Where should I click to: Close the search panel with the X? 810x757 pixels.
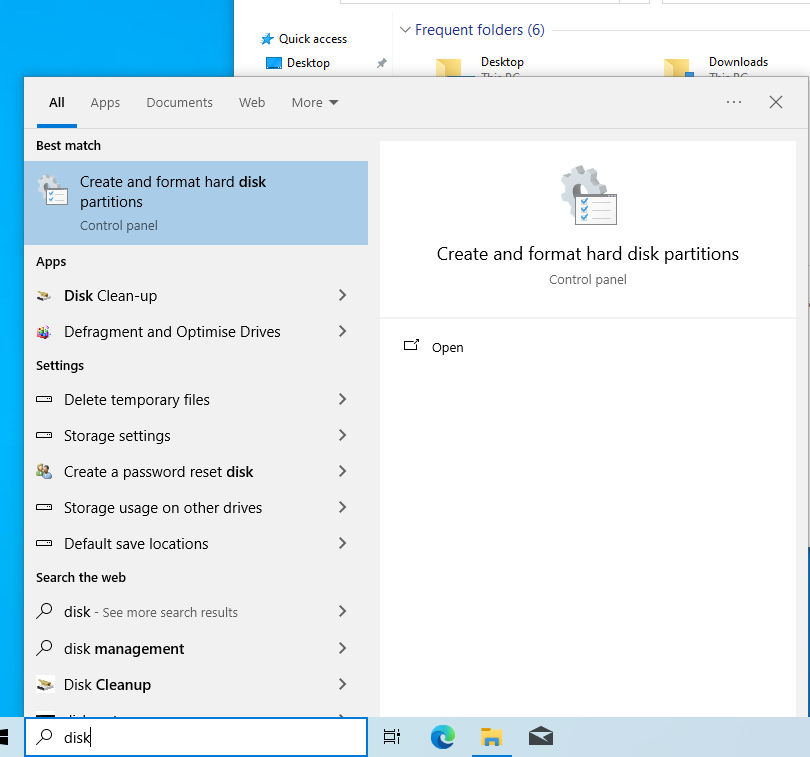coord(776,102)
